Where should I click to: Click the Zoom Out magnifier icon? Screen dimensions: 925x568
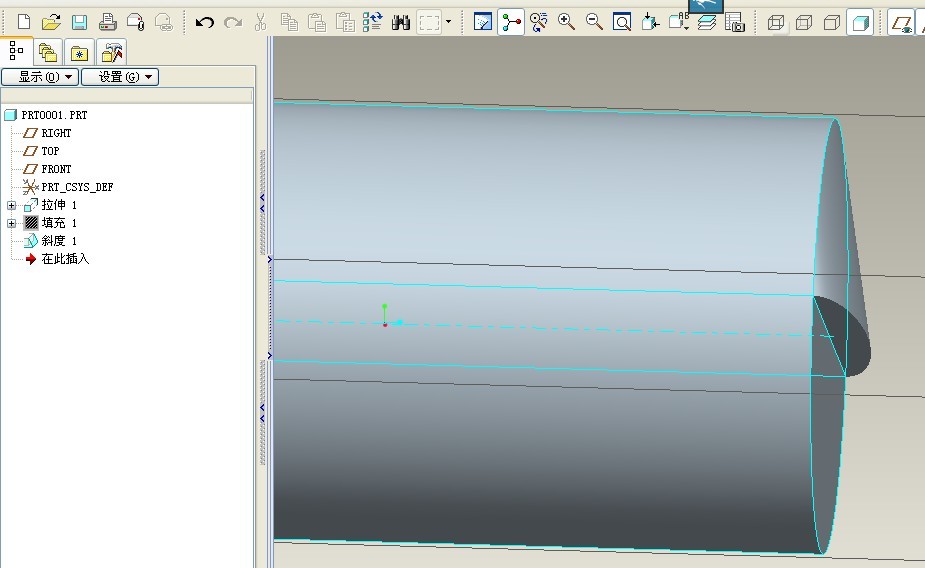click(594, 22)
